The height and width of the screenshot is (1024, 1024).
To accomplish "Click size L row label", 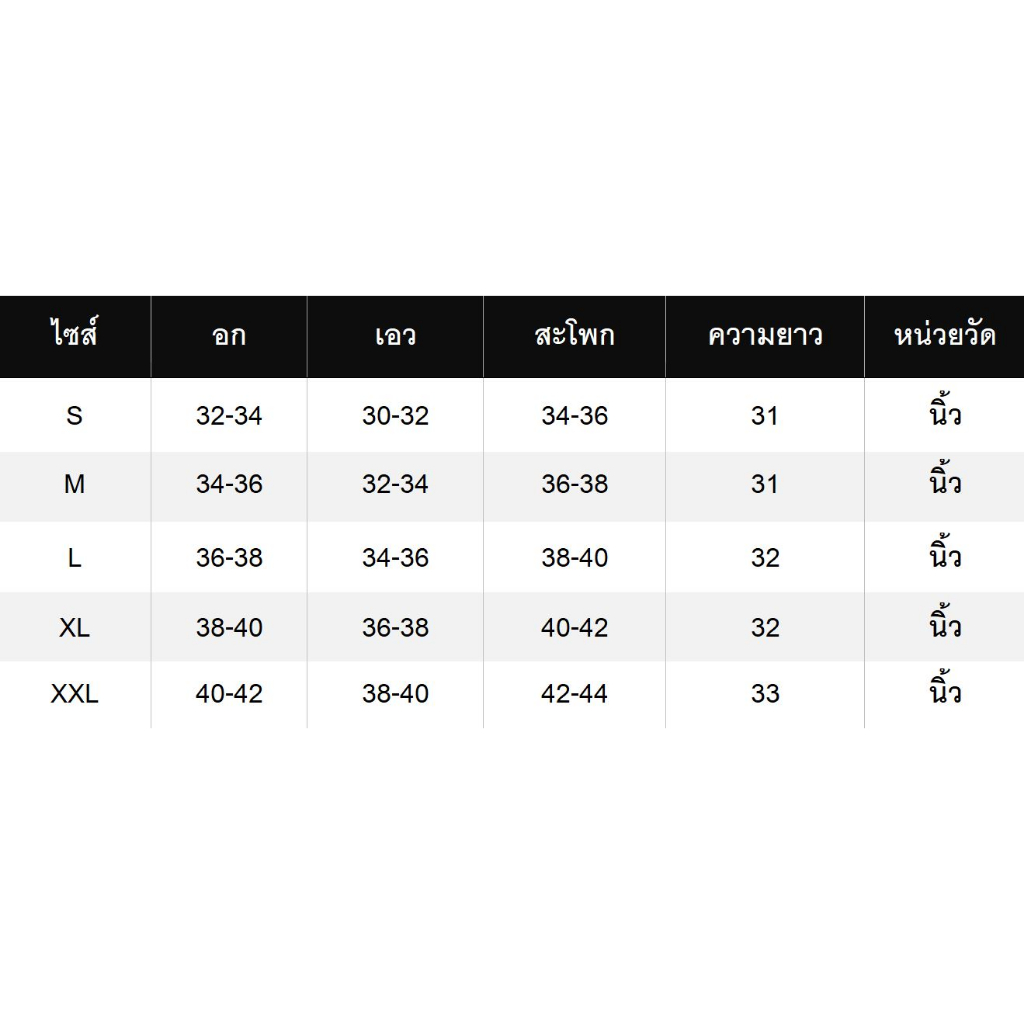I will pyautogui.click(x=74, y=558).
